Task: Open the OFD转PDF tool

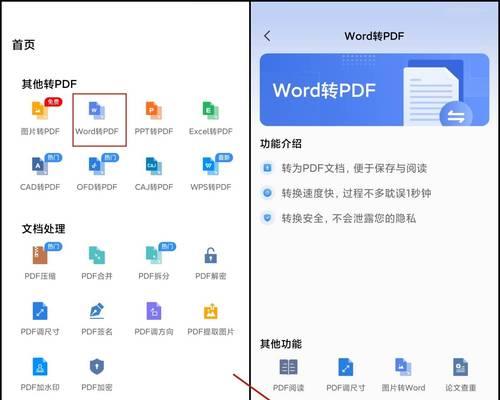Action: coord(97,166)
